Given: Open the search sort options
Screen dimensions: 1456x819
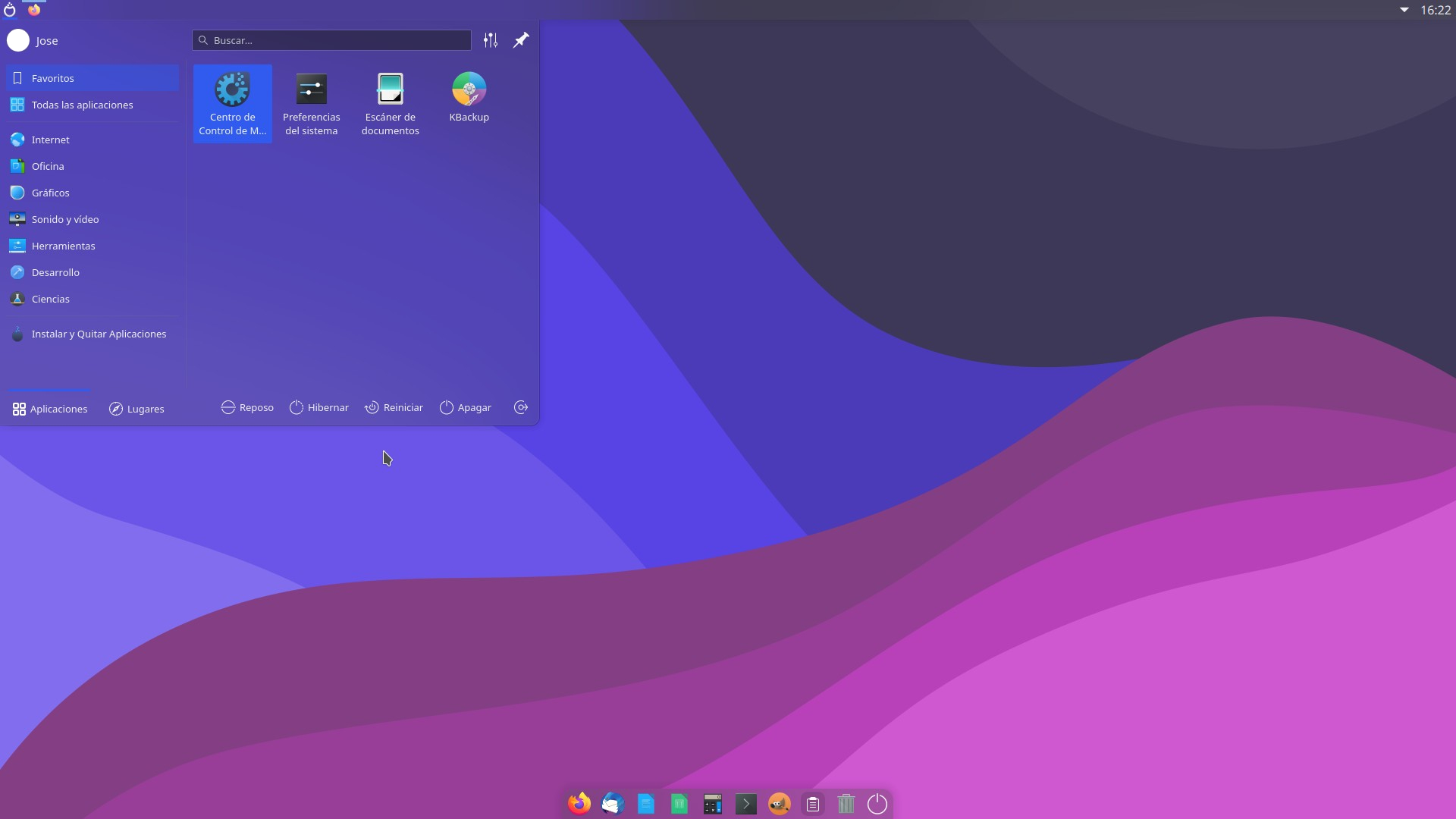Looking at the screenshot, I should (x=490, y=40).
